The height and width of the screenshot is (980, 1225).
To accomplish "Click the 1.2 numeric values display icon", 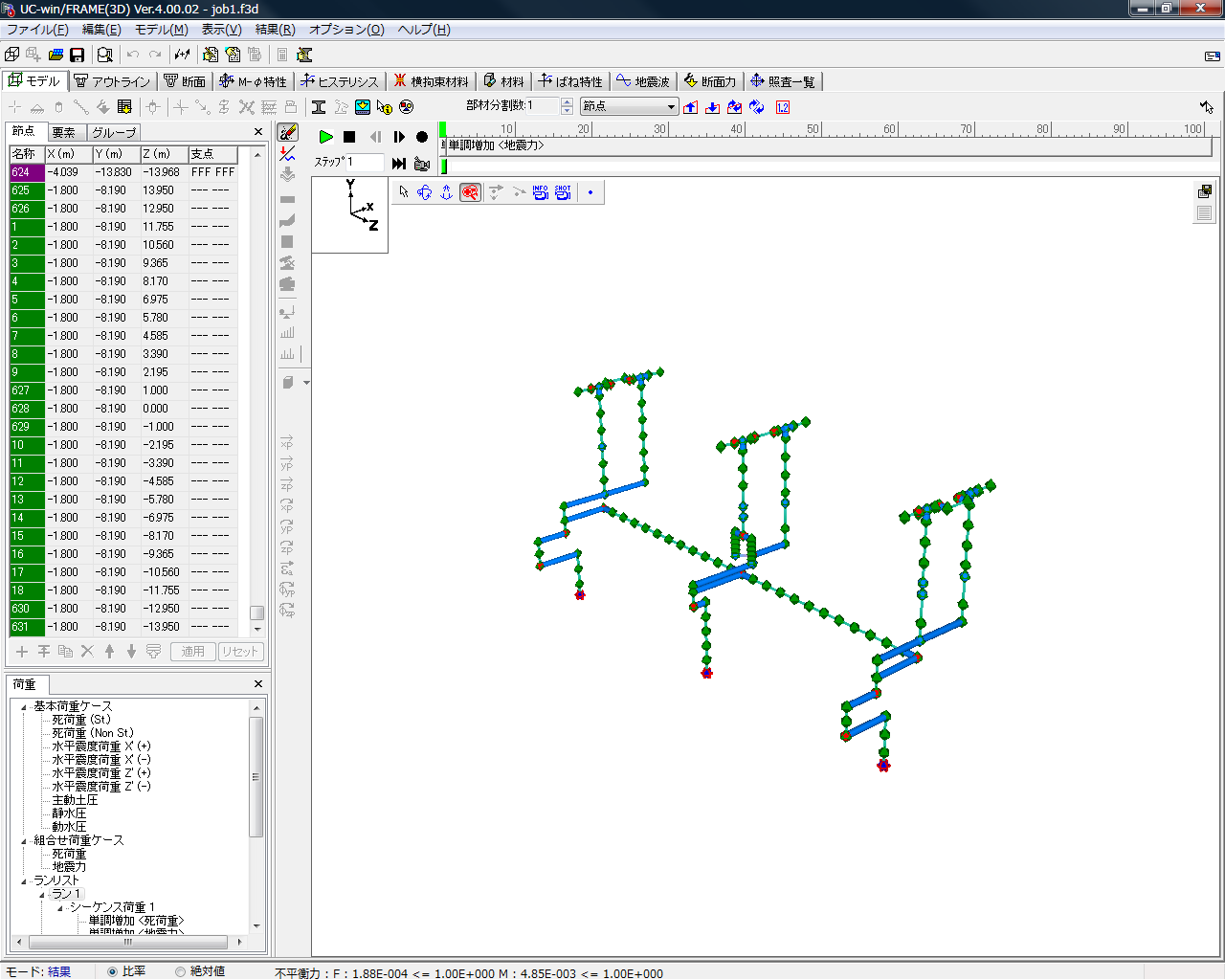I will pyautogui.click(x=783, y=107).
